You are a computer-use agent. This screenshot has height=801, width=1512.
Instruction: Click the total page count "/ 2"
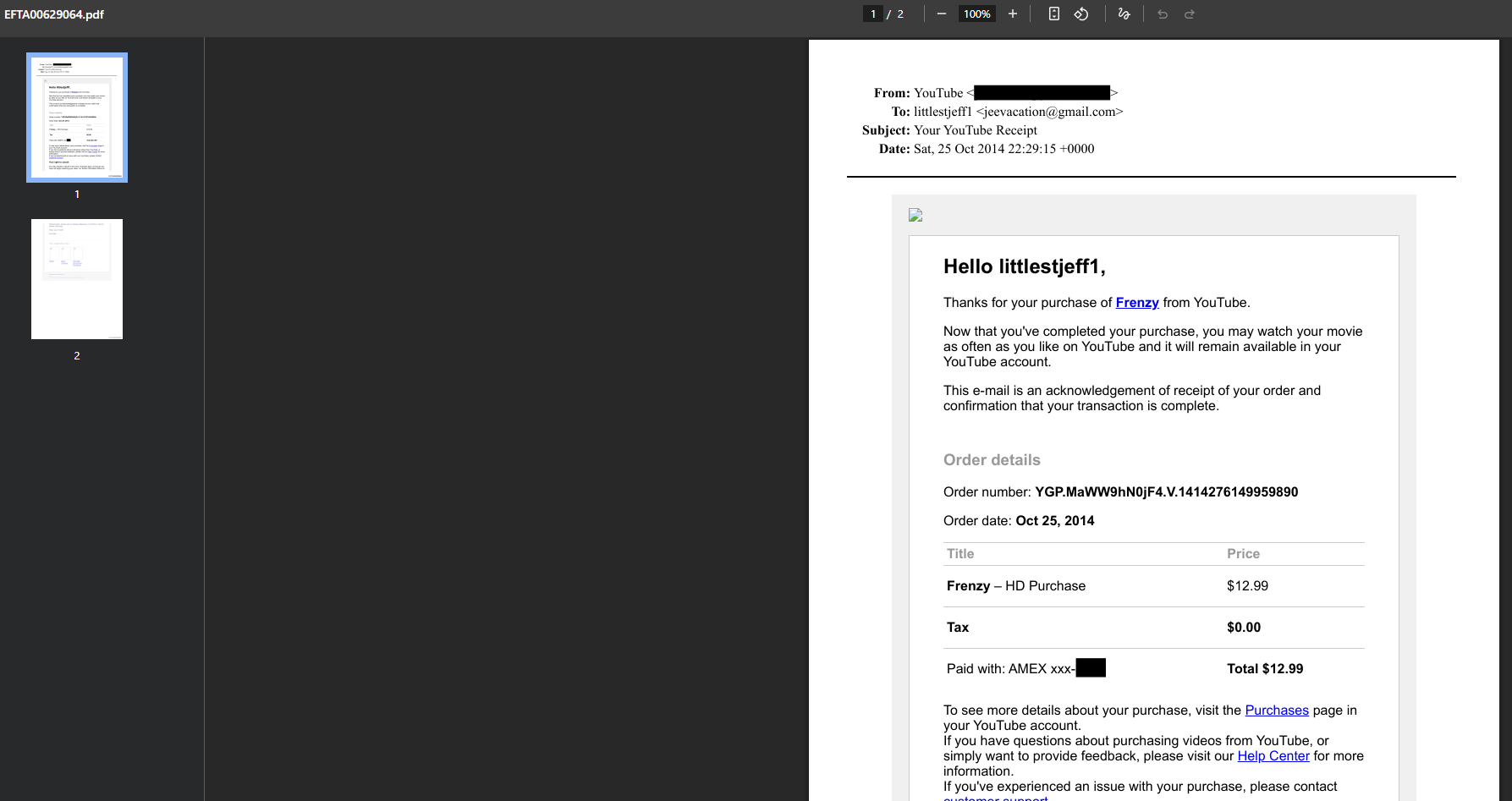click(x=896, y=14)
